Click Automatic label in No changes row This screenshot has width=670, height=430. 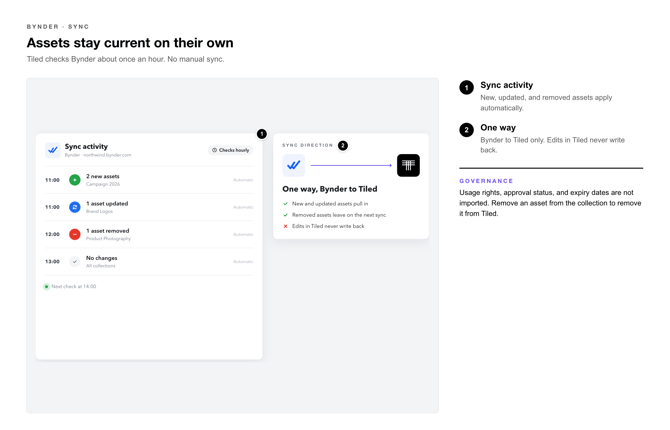[x=243, y=262]
